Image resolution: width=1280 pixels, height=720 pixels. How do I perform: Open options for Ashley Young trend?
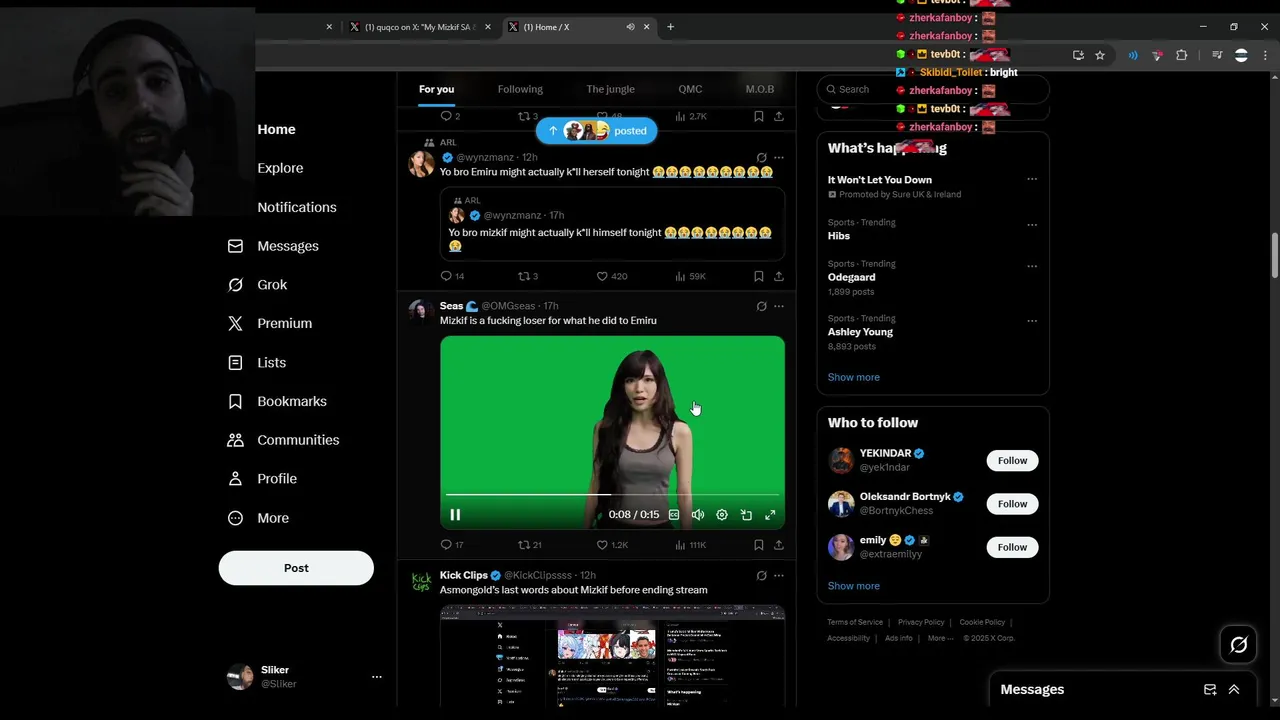(1032, 321)
